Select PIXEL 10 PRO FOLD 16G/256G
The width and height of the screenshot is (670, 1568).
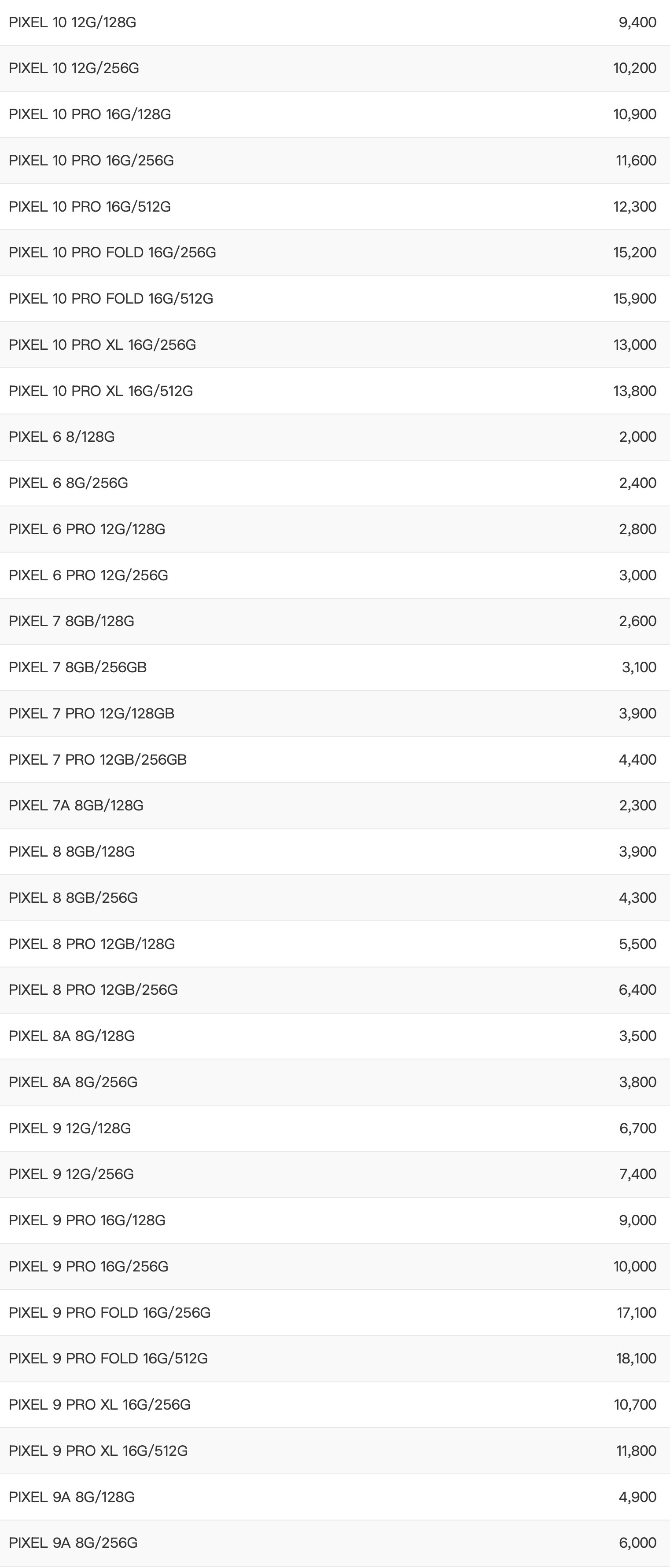(x=112, y=253)
